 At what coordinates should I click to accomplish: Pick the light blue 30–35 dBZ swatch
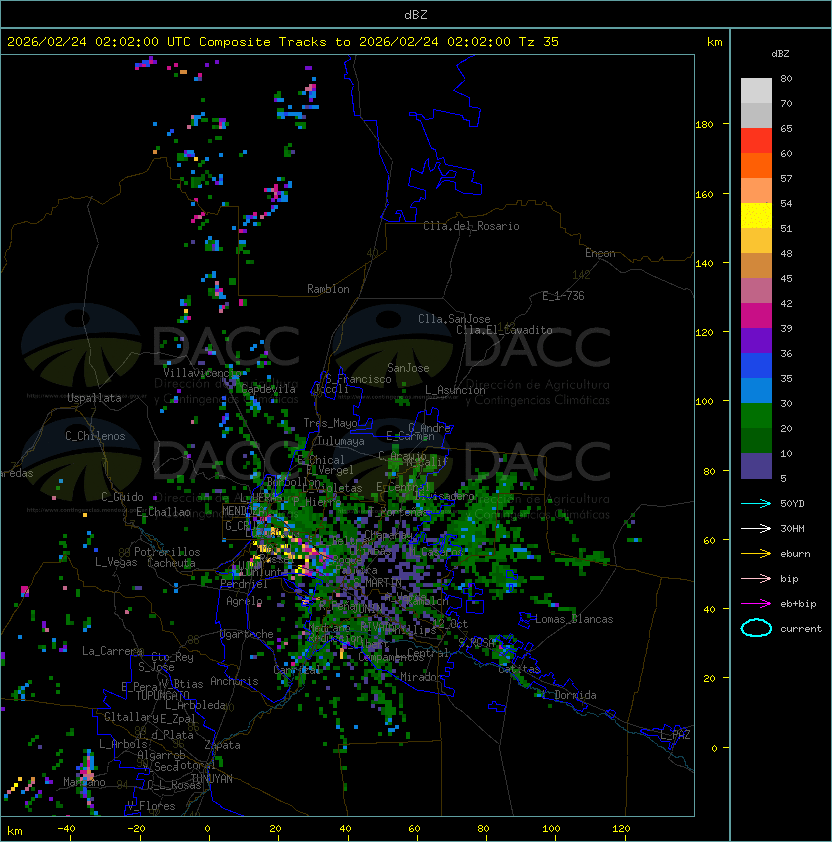coord(756,390)
